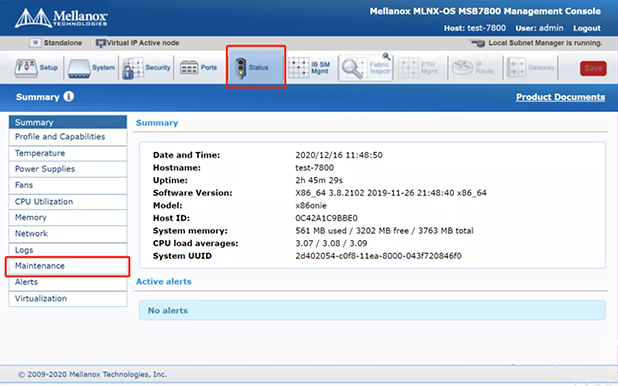Open the ETH Mgmt section
Screen dimensions: 618x386
click(418, 68)
